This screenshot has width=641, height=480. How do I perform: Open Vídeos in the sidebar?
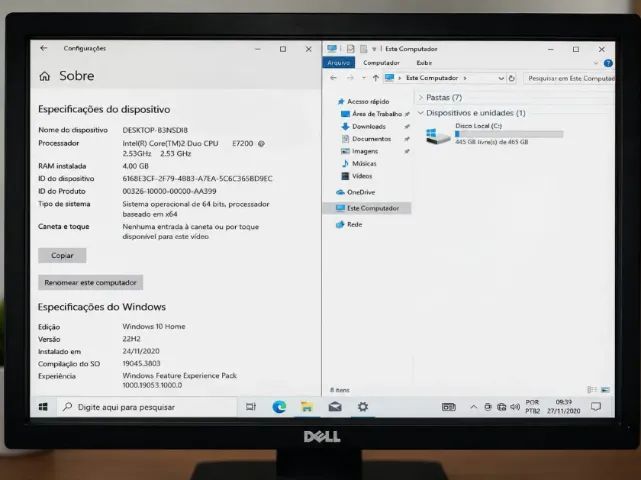(361, 176)
